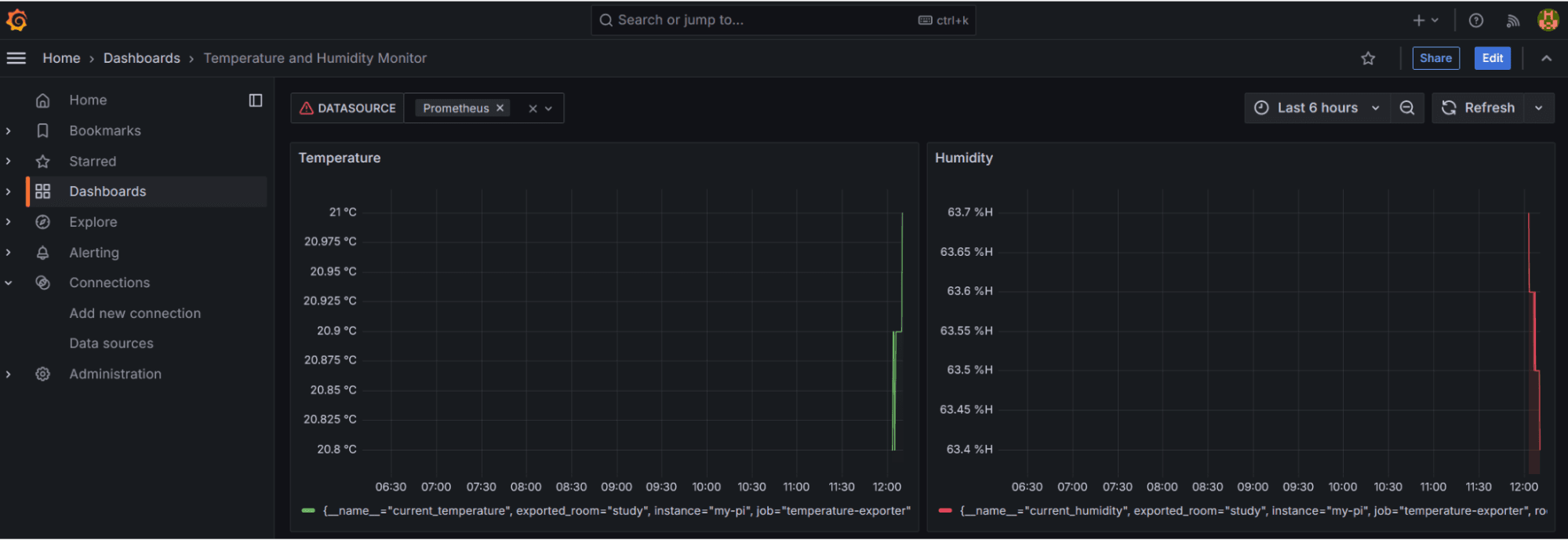Click the Administration gear icon in sidebar
This screenshot has height=540, width=1568.
pyautogui.click(x=43, y=374)
